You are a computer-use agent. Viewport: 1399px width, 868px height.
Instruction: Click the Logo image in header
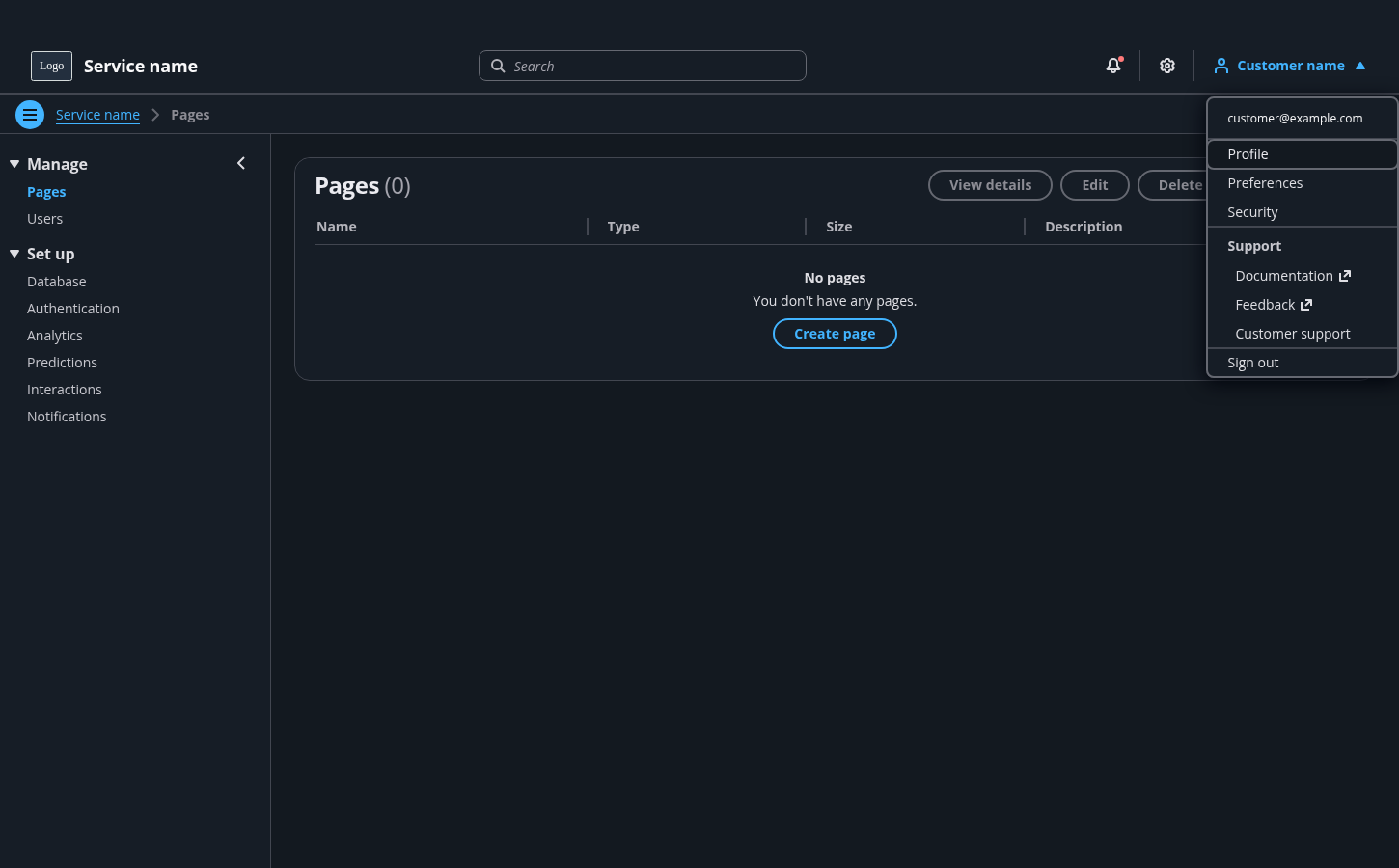51,66
